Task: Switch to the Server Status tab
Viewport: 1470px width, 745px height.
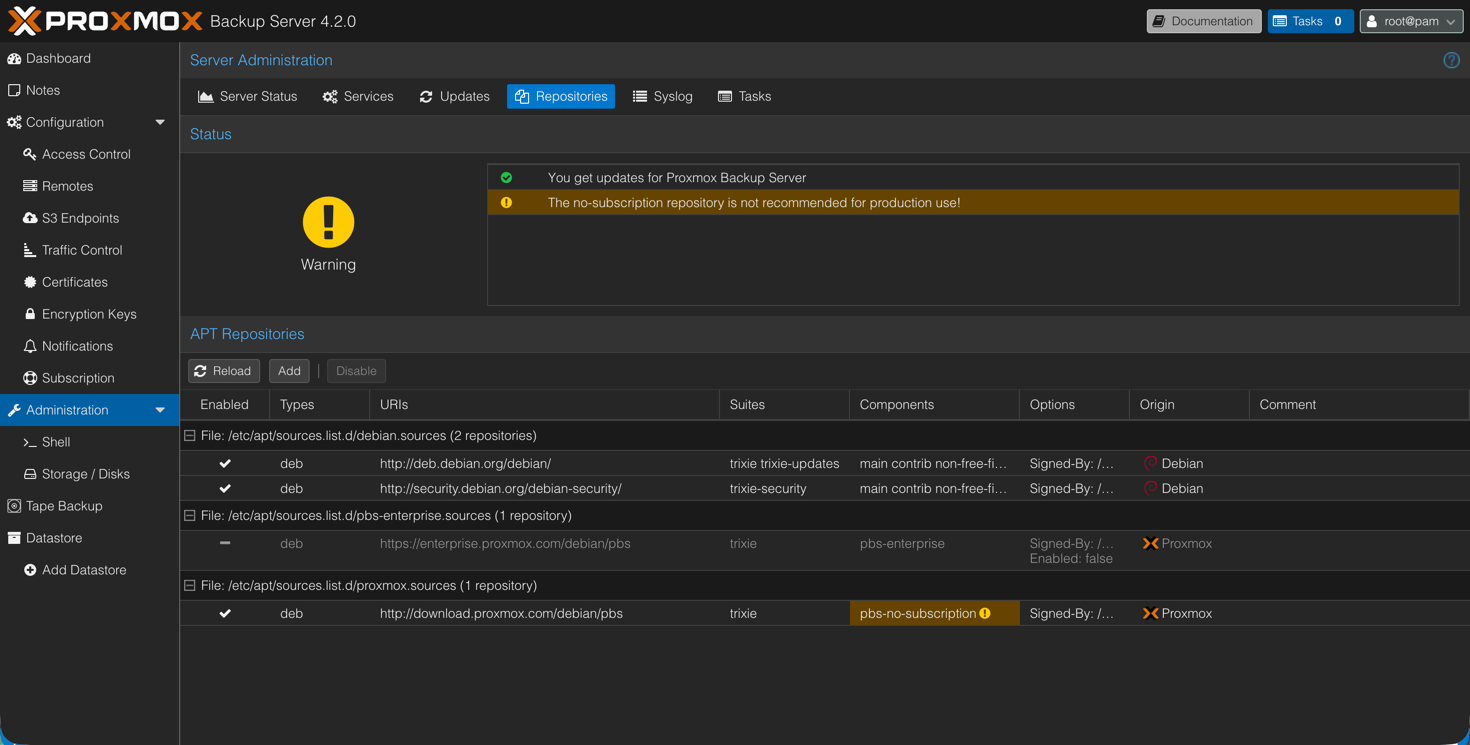Action: click(x=248, y=96)
